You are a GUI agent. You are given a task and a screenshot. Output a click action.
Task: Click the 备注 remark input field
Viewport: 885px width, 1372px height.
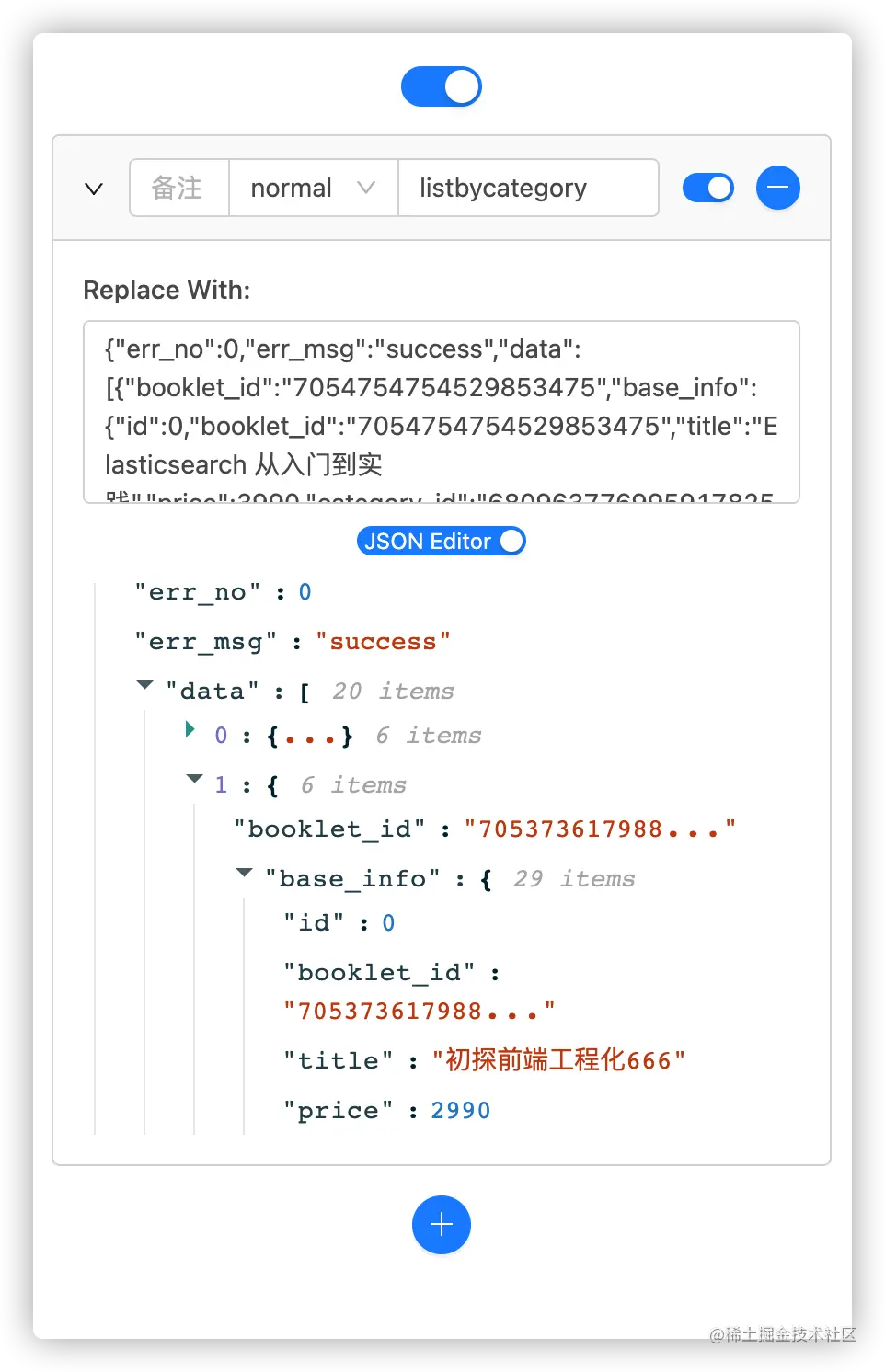tap(179, 188)
